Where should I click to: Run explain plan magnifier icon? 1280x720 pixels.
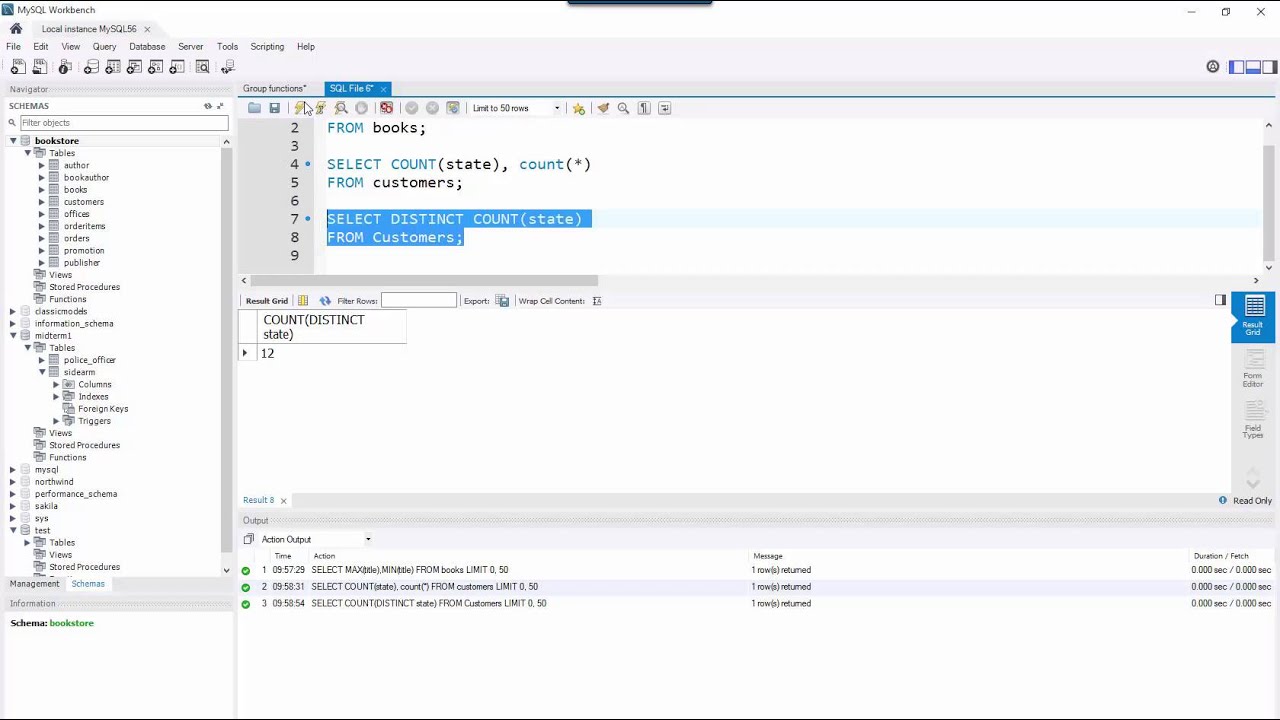pos(341,108)
